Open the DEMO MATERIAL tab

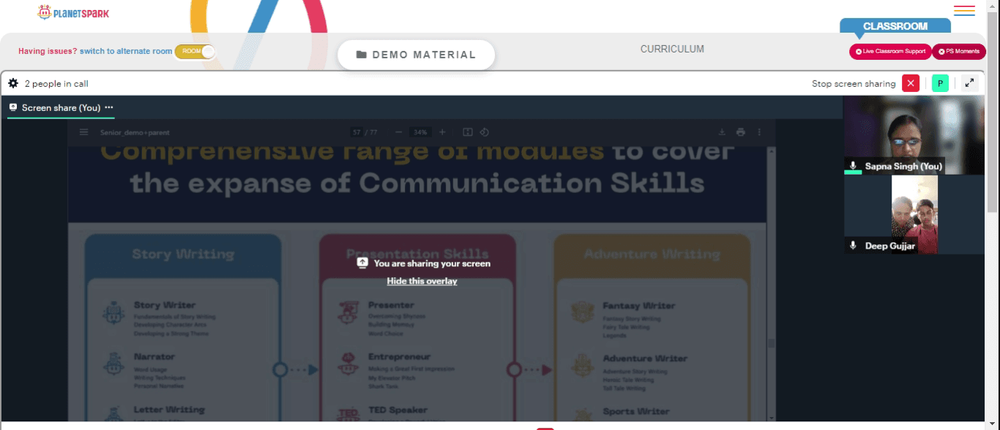pyautogui.click(x=416, y=55)
